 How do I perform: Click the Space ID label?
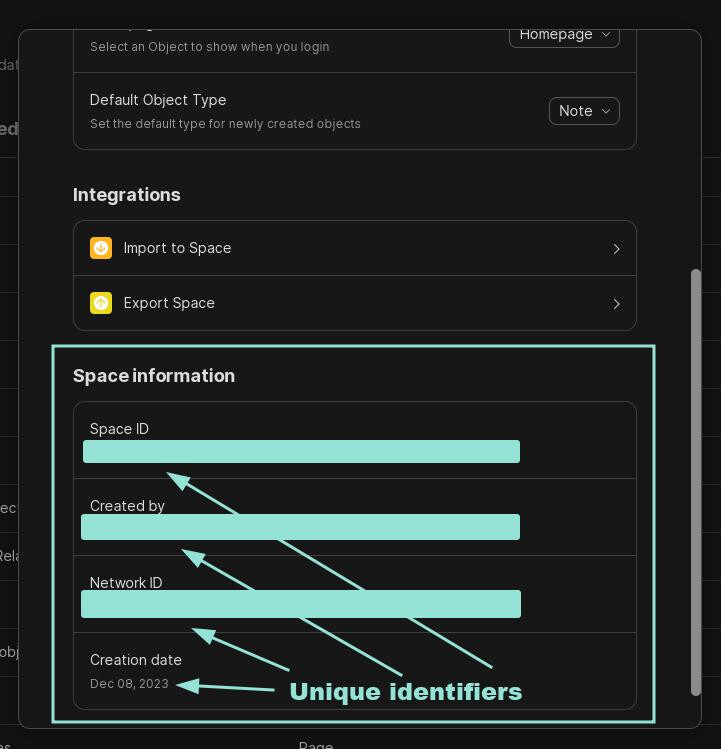coord(119,429)
